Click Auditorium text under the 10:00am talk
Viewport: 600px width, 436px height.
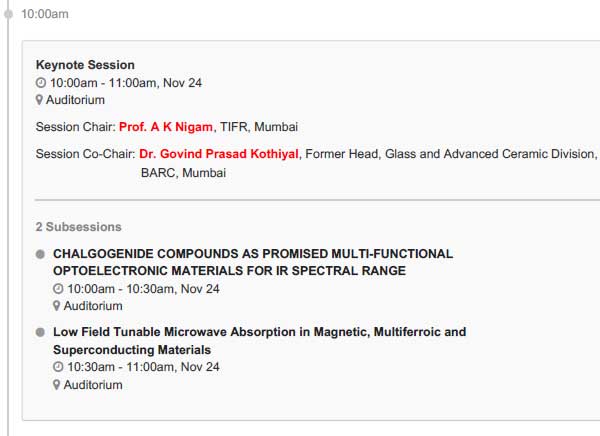93,306
